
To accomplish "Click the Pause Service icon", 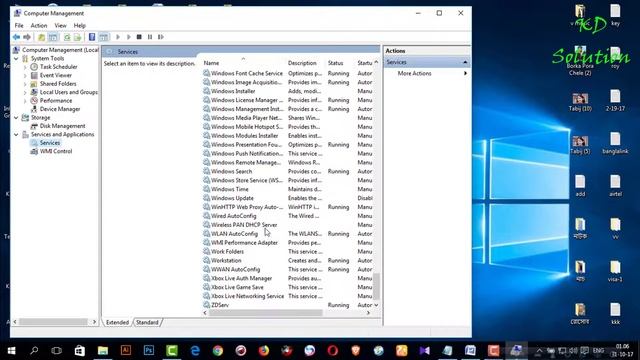I will [150, 37].
